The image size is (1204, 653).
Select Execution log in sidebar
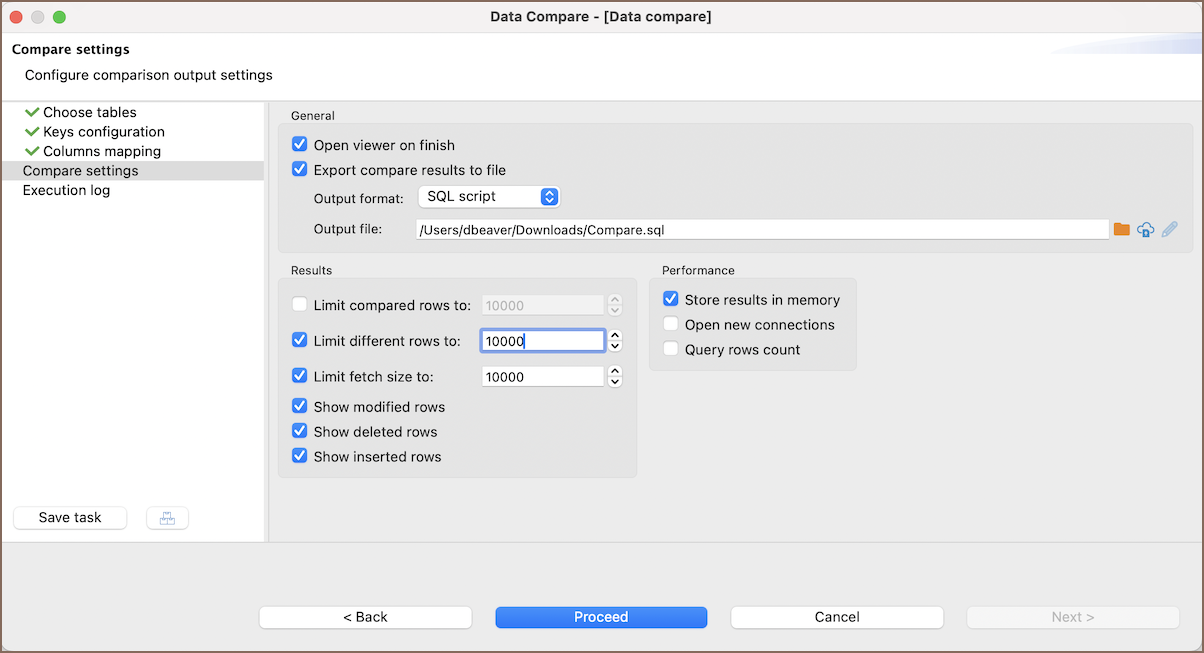coord(66,191)
